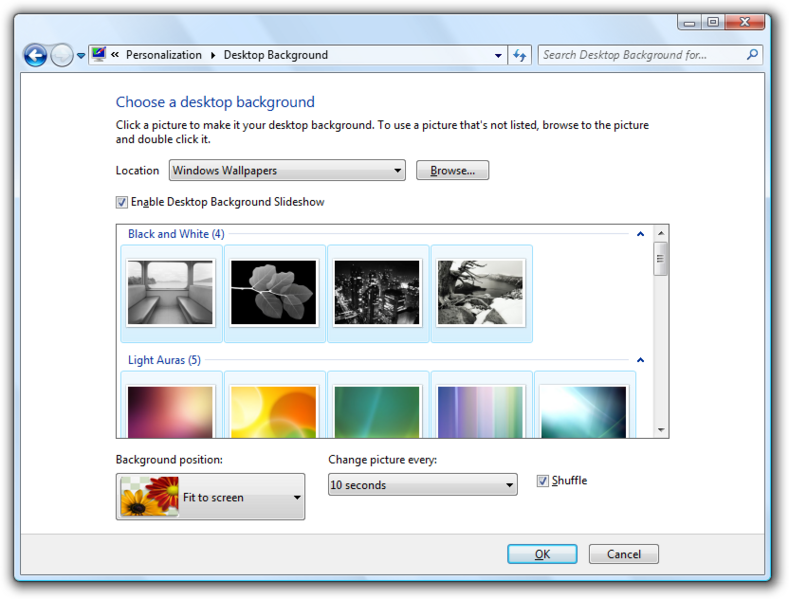Open the Fit to screen position dropdown

coord(210,497)
